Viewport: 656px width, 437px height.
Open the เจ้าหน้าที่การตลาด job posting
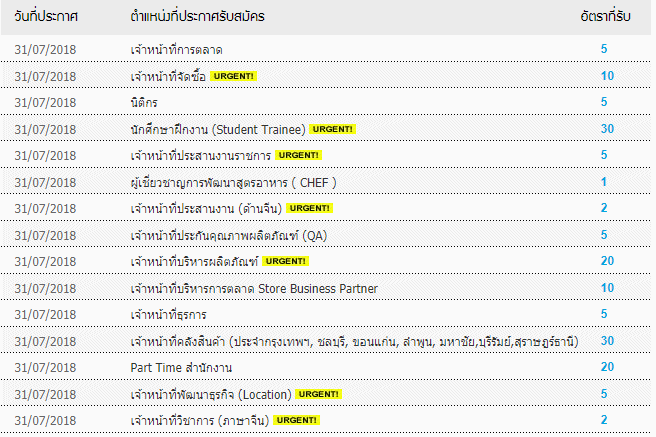176,49
